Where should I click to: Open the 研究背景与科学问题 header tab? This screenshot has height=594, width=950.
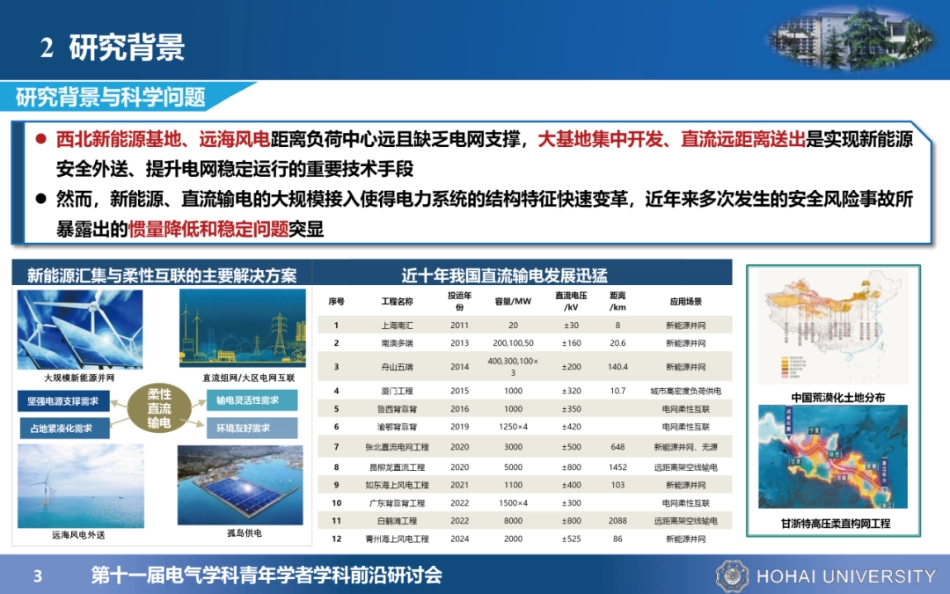coord(110,93)
